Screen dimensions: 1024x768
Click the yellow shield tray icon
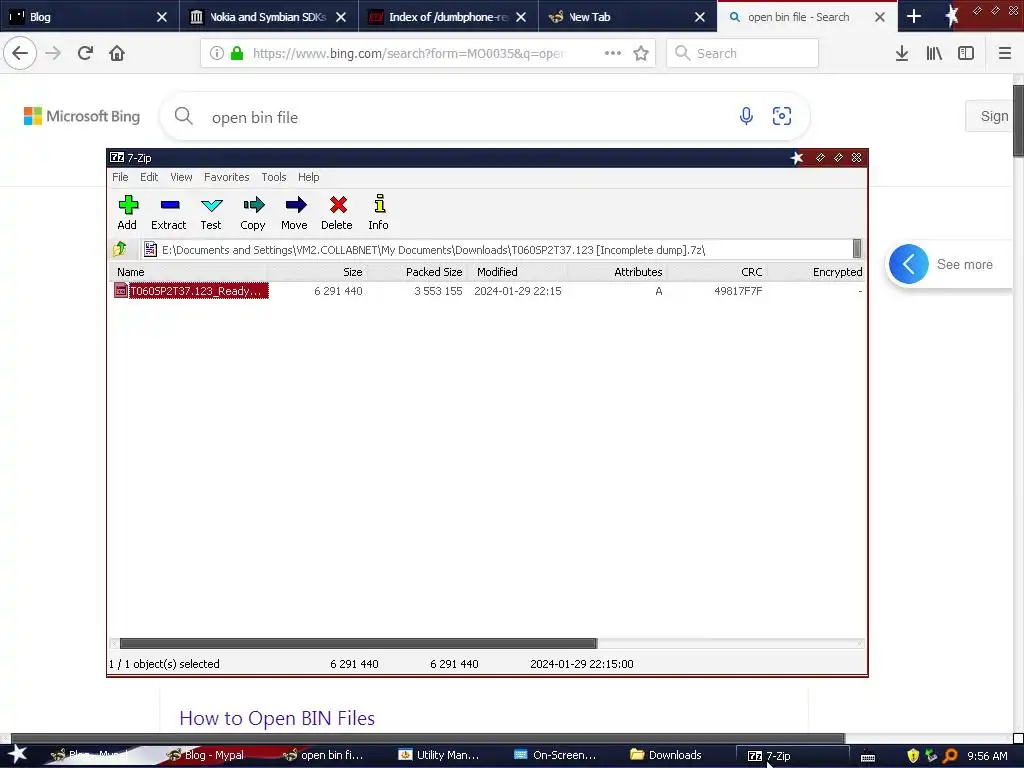pyautogui.click(x=913, y=756)
